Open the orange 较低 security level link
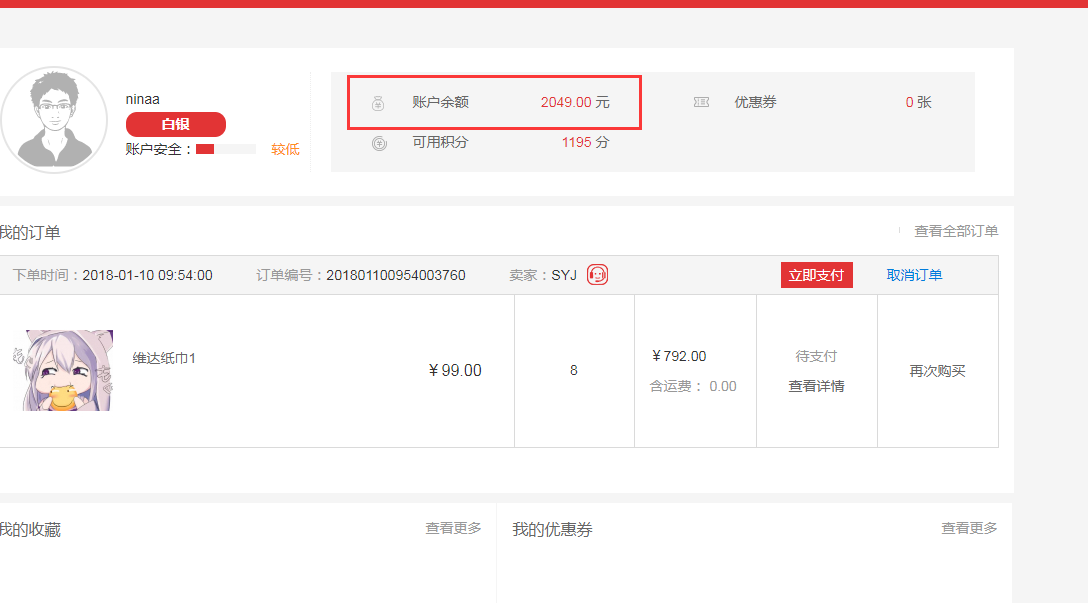 285,149
